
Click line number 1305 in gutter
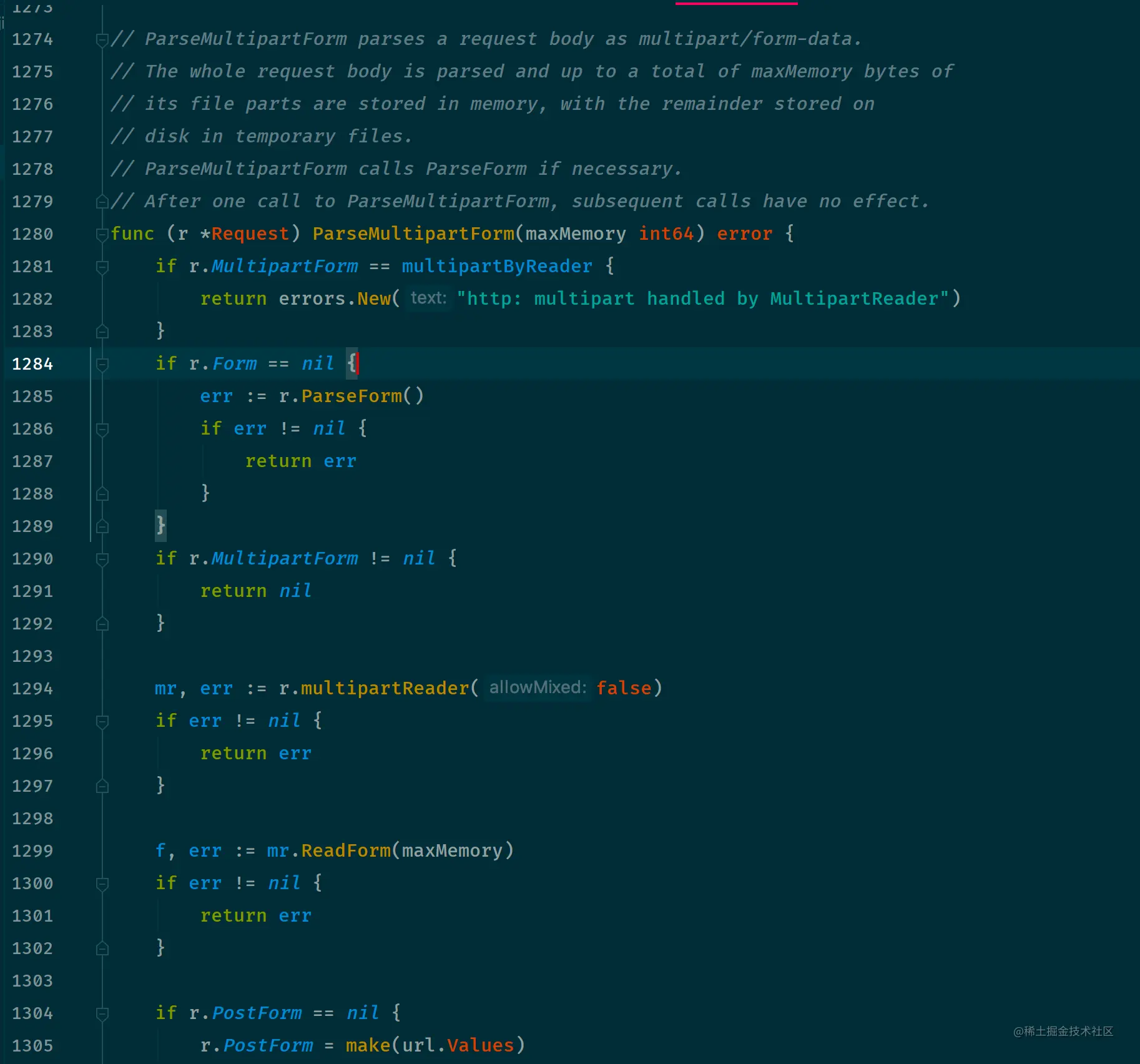pyautogui.click(x=32, y=1046)
